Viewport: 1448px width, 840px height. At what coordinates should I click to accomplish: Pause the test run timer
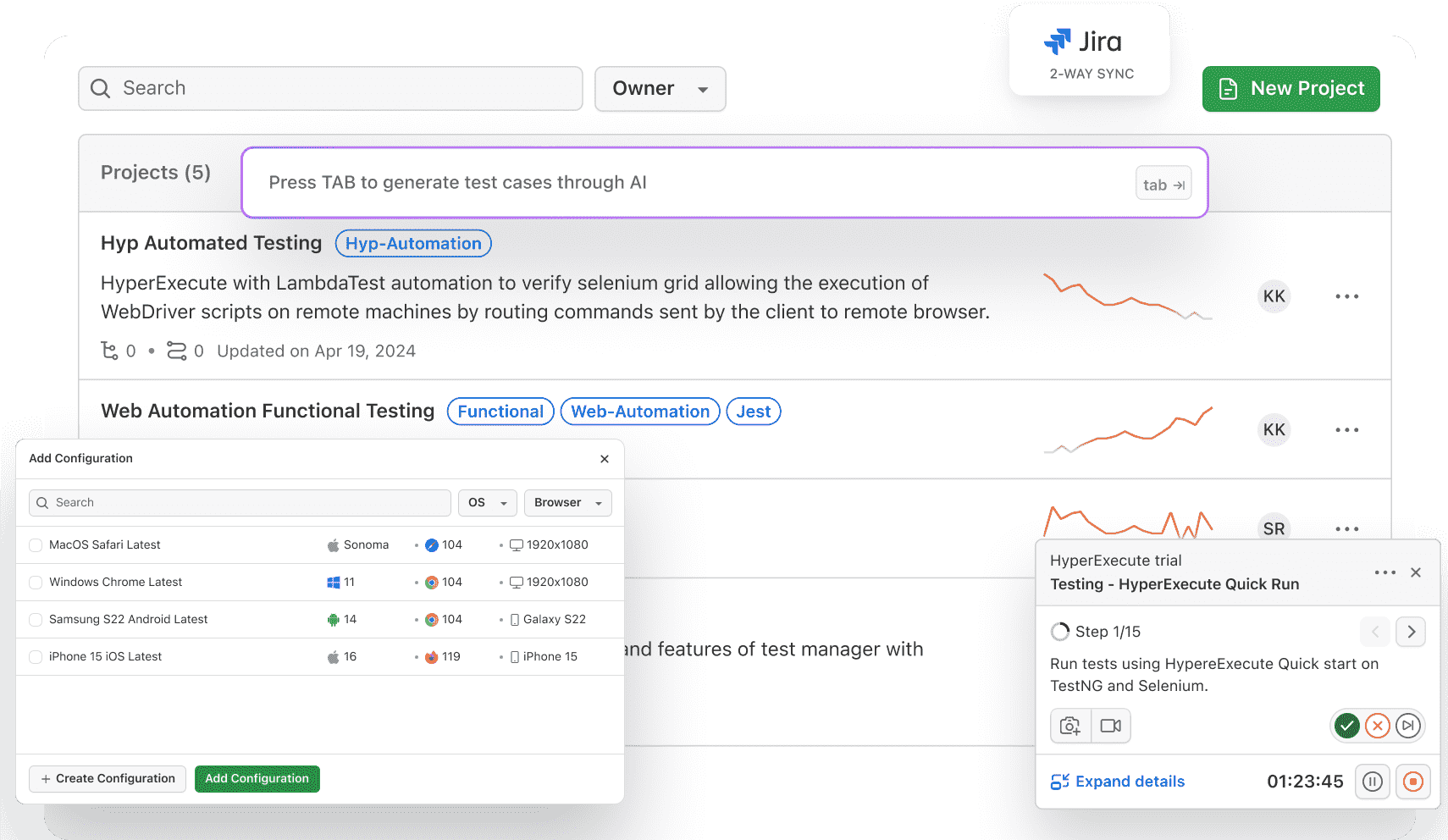[x=1372, y=782]
